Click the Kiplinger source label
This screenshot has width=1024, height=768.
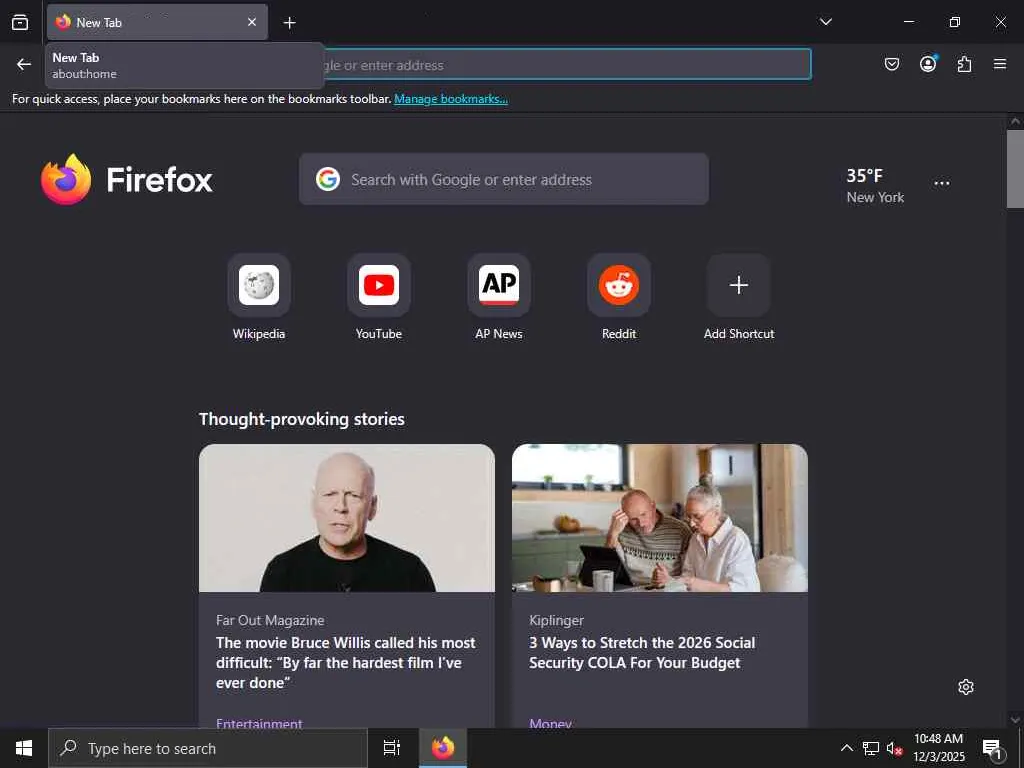[556, 620]
